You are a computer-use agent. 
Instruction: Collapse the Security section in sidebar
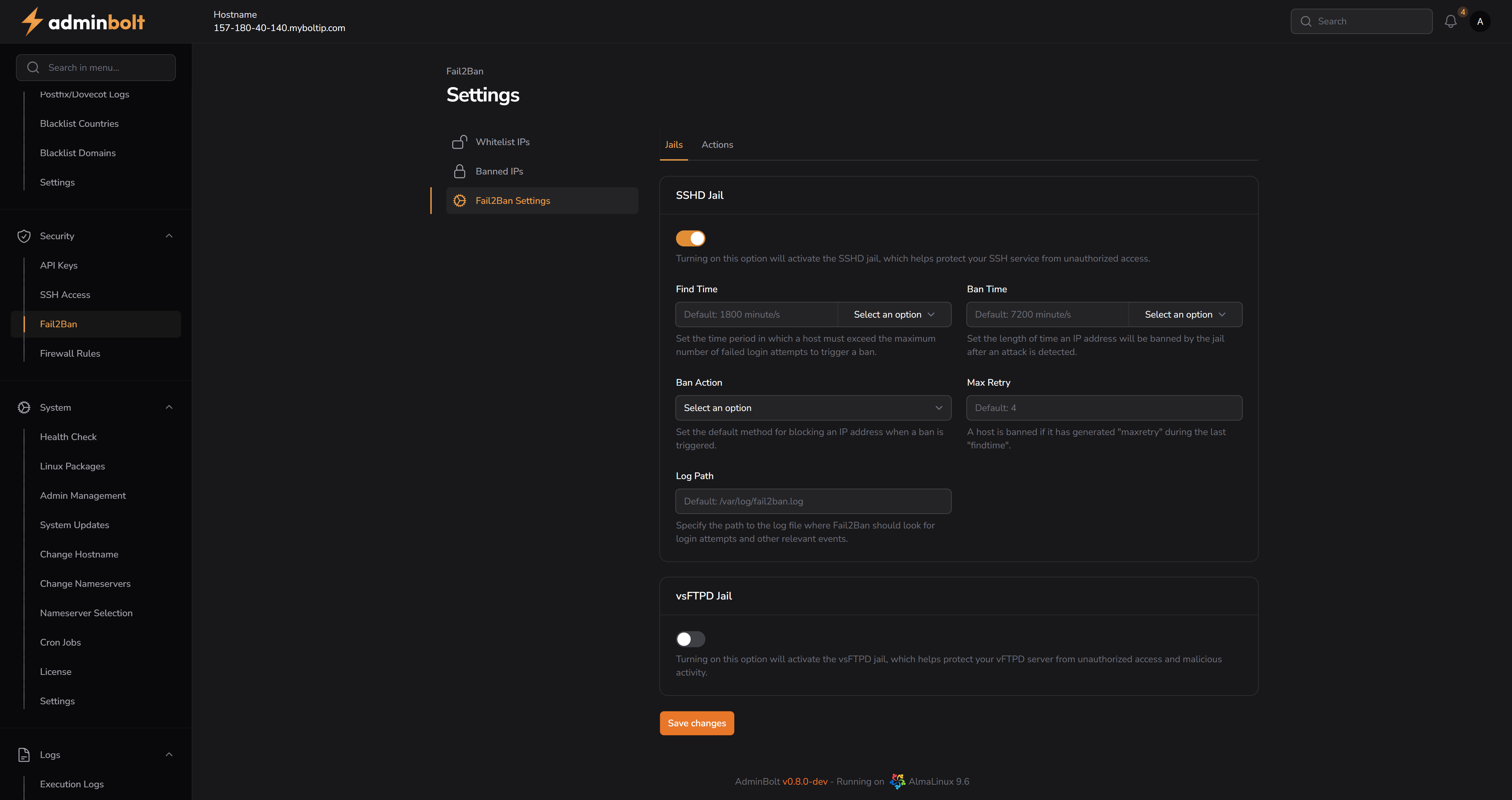(169, 236)
